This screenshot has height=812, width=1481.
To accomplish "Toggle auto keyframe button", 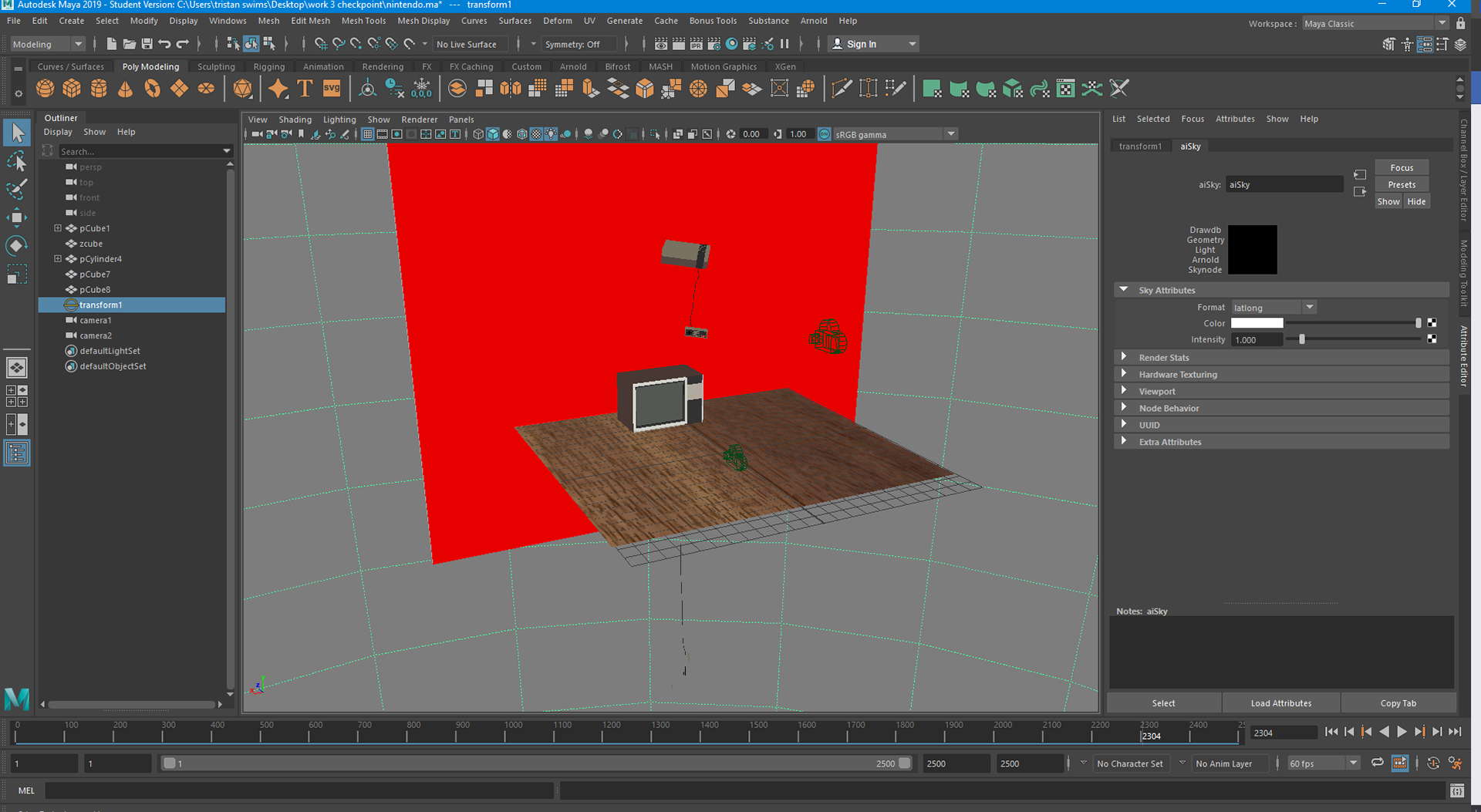I will coord(1433,763).
